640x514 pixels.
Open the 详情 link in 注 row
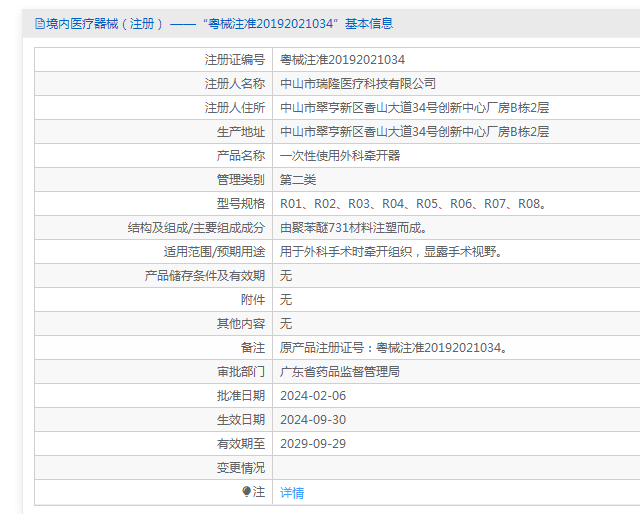click(292, 493)
